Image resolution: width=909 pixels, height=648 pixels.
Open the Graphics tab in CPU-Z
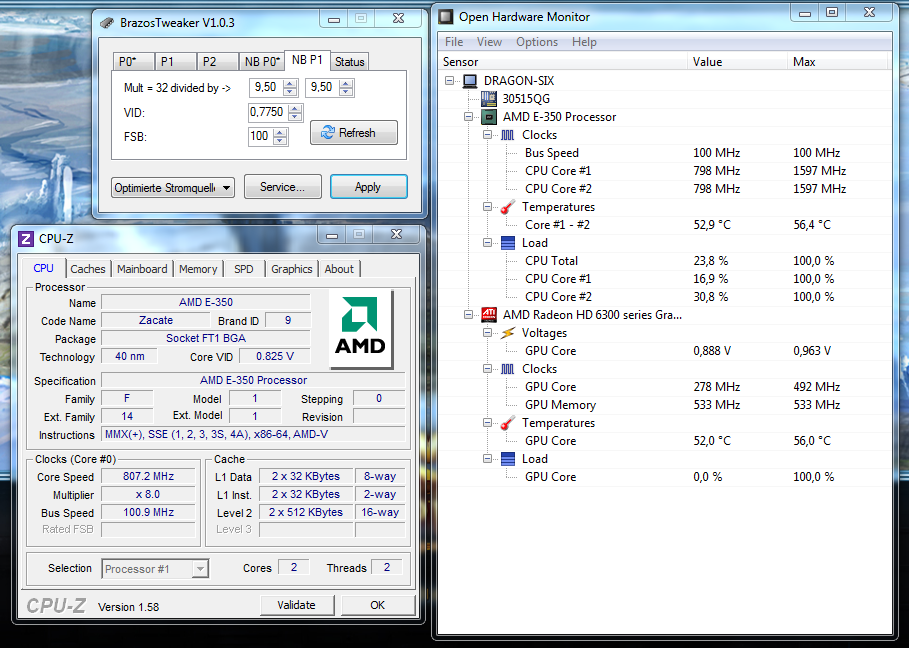pos(292,269)
